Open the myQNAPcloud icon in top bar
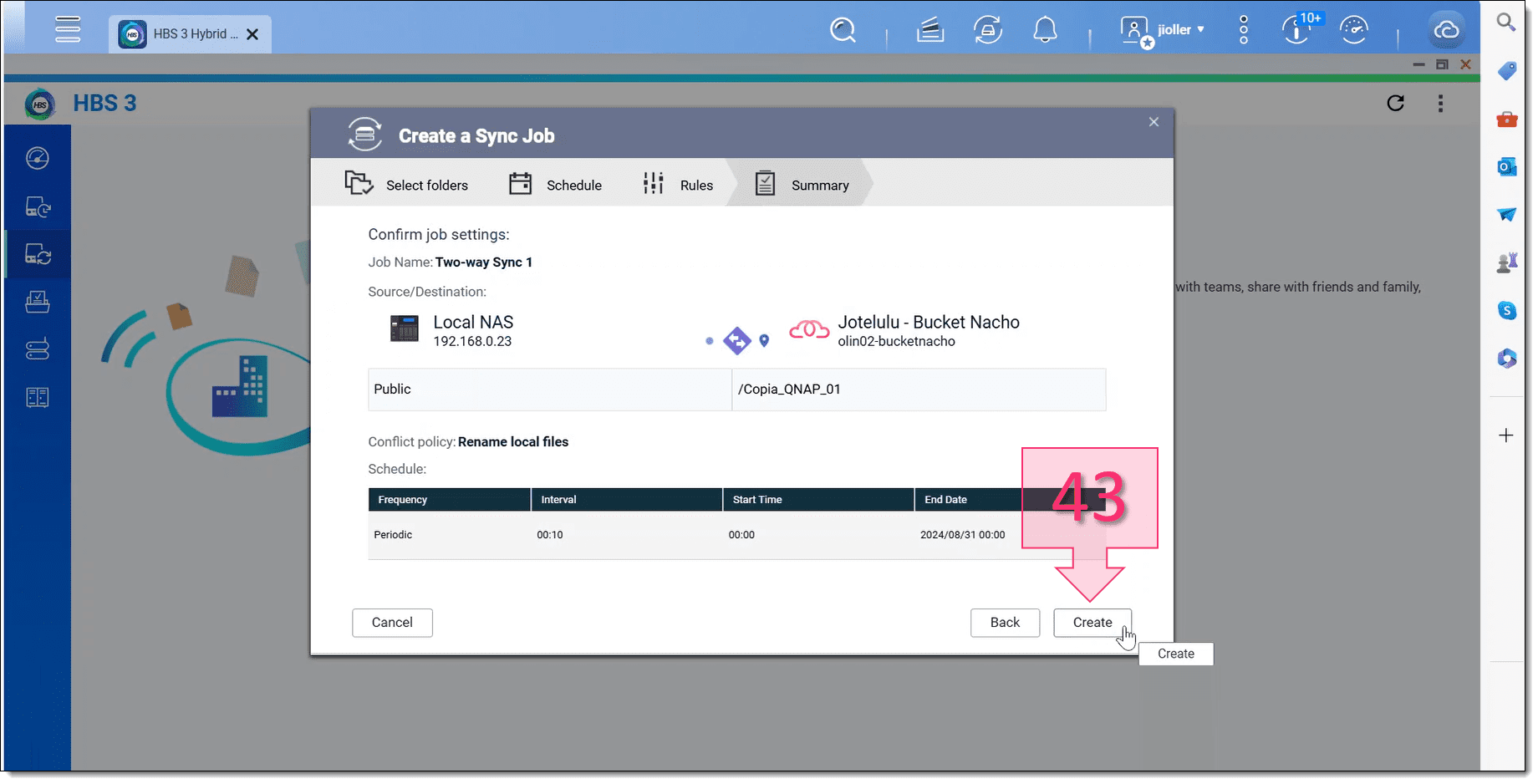This screenshot has width=1538, height=784. click(1446, 31)
